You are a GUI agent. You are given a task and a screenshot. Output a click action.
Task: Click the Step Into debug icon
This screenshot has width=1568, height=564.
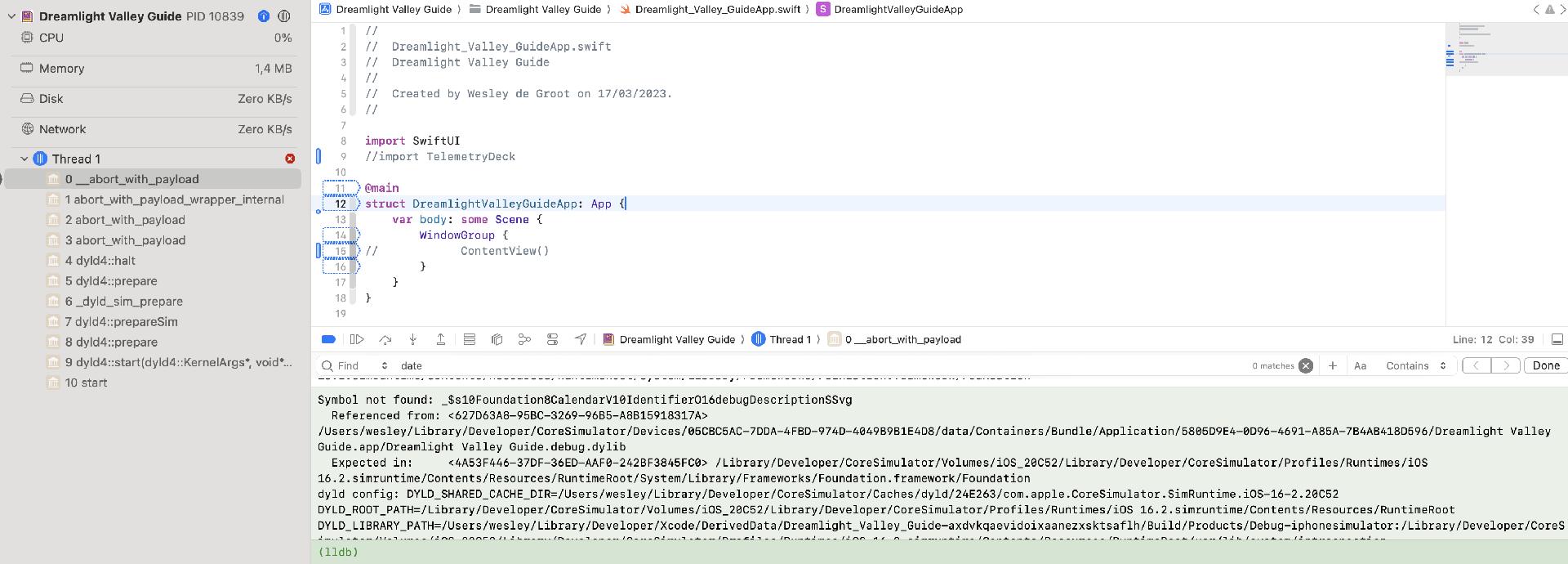click(x=413, y=339)
